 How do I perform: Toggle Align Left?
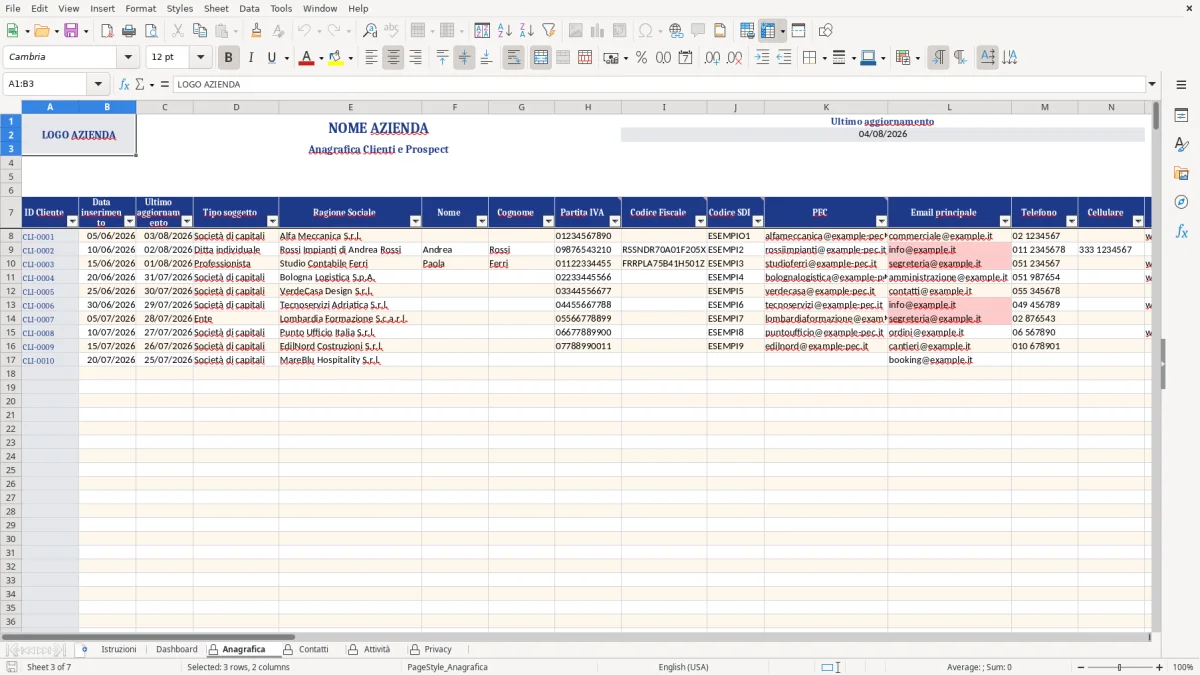(x=371, y=58)
